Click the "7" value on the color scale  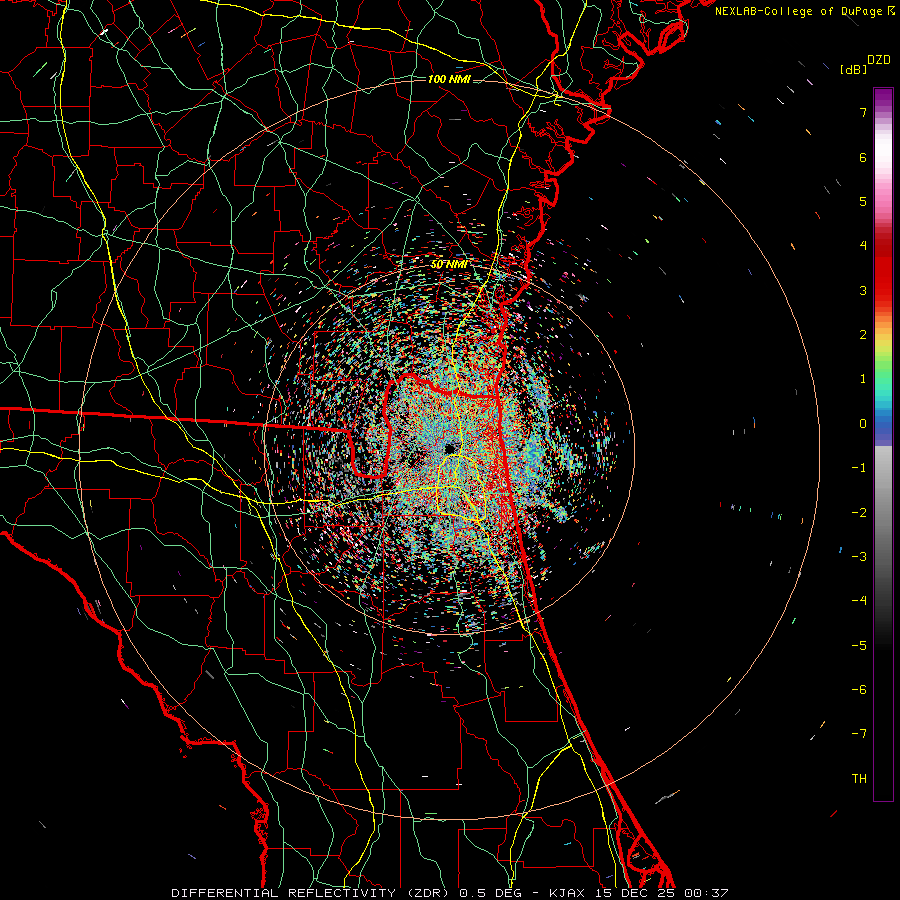click(863, 112)
